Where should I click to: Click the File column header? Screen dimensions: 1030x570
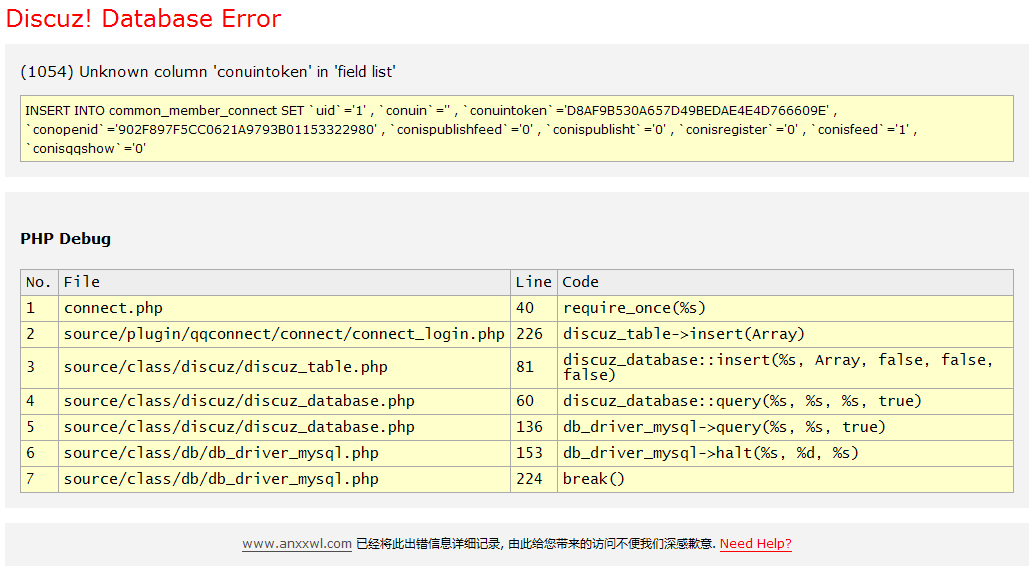[82, 282]
